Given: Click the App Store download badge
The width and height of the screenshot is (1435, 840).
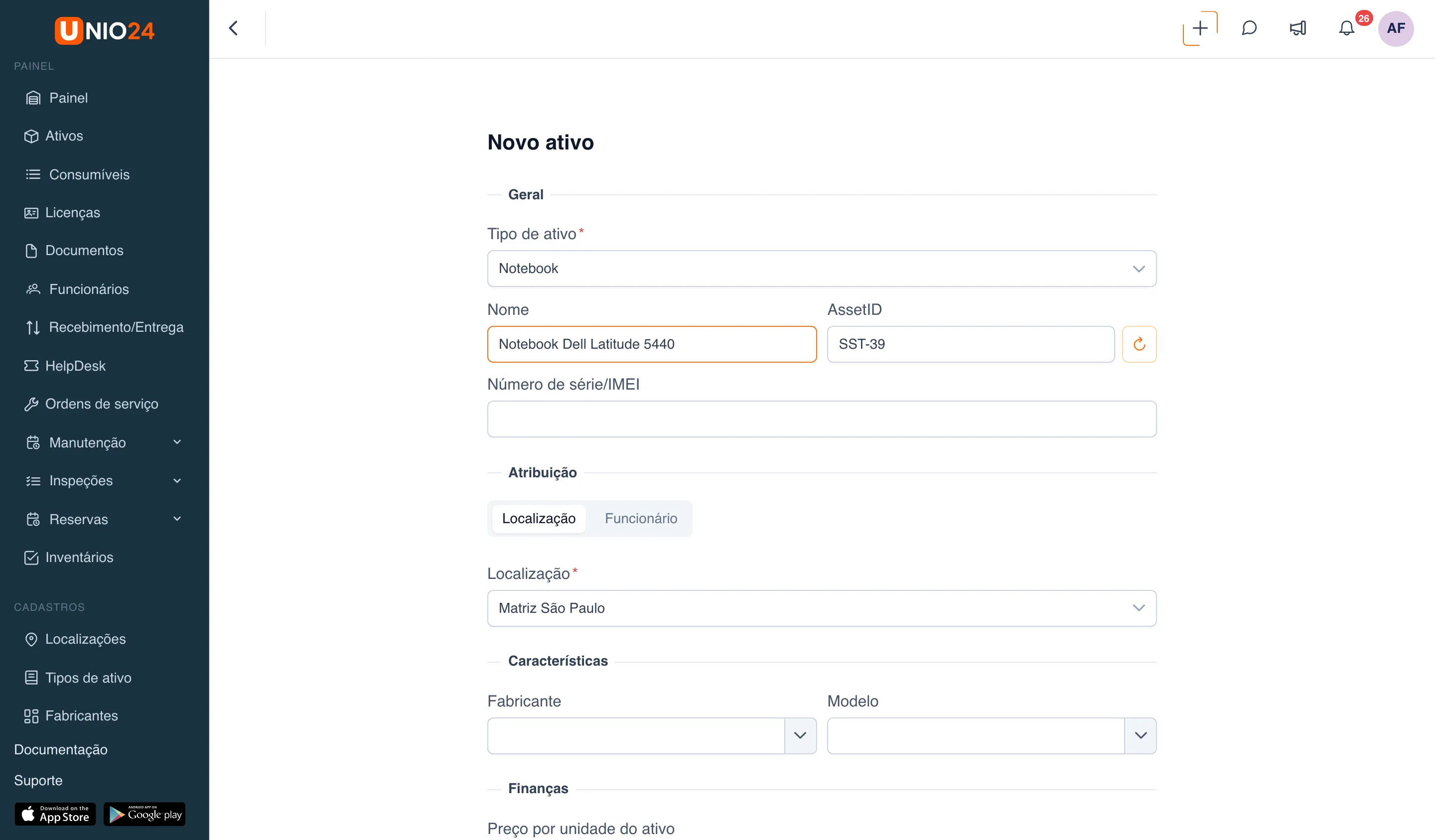Looking at the screenshot, I should 55,814.
